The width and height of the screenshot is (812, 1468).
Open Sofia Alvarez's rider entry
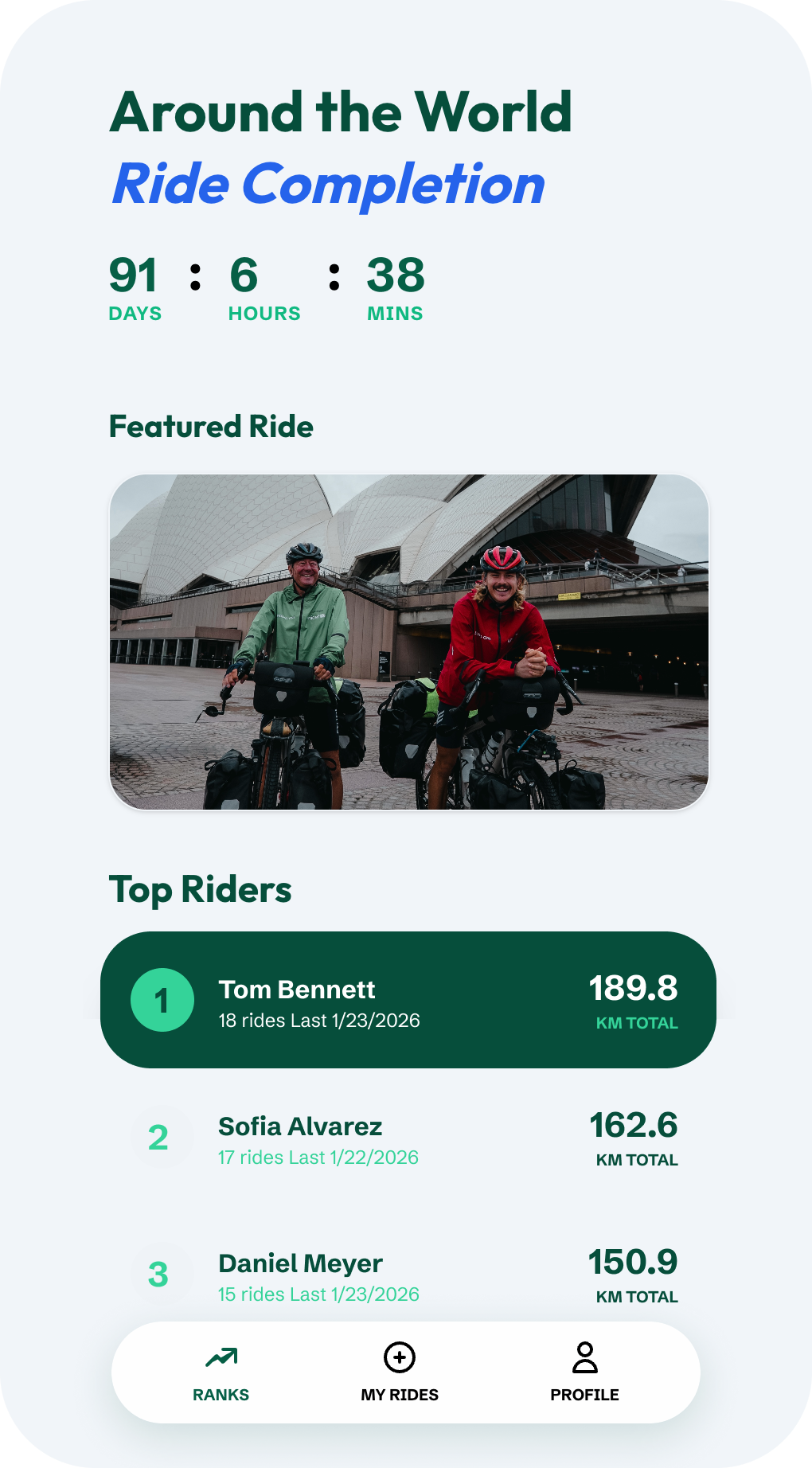point(318,1139)
